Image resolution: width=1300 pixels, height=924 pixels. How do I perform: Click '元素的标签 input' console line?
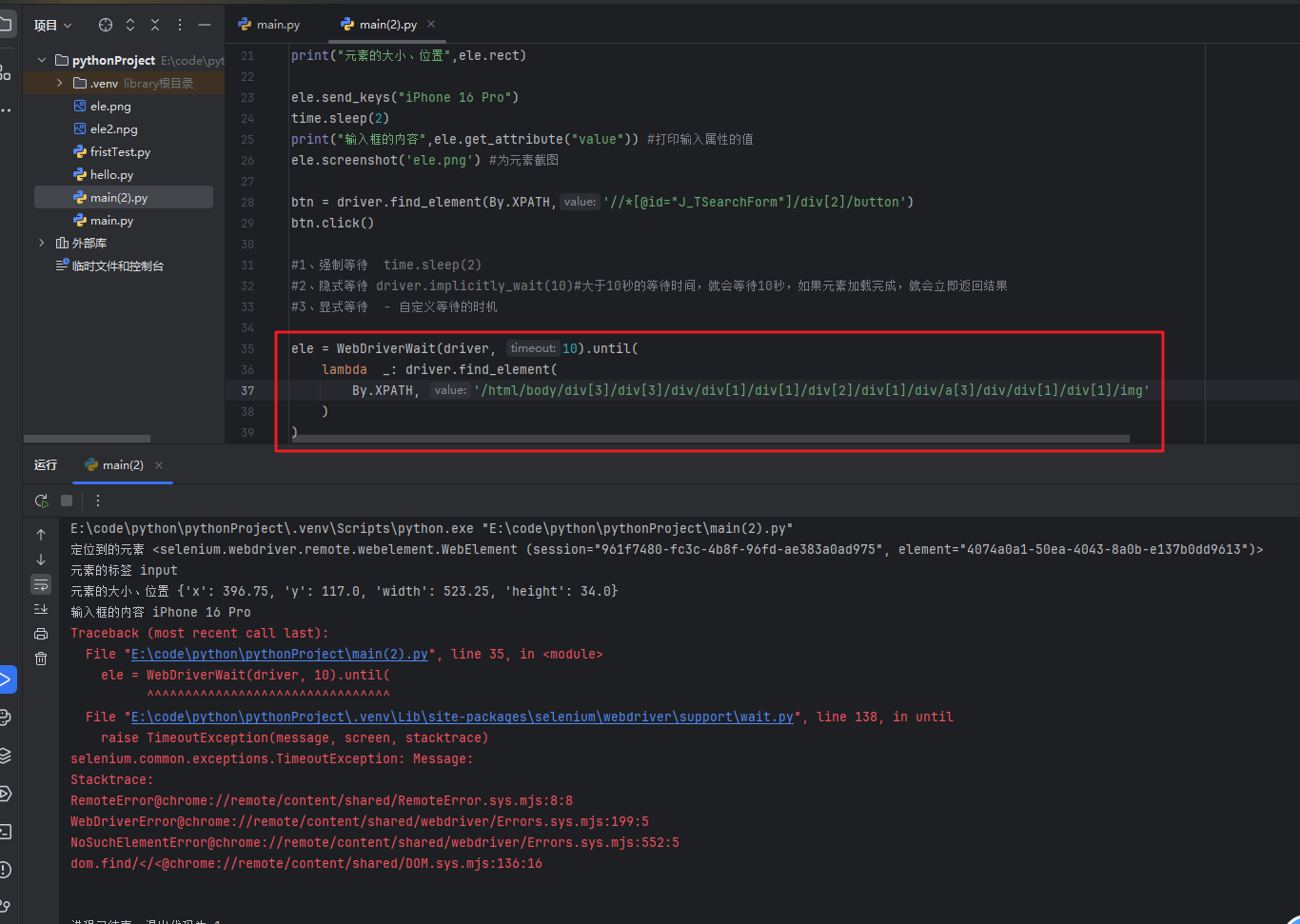pyautogui.click(x=124, y=570)
